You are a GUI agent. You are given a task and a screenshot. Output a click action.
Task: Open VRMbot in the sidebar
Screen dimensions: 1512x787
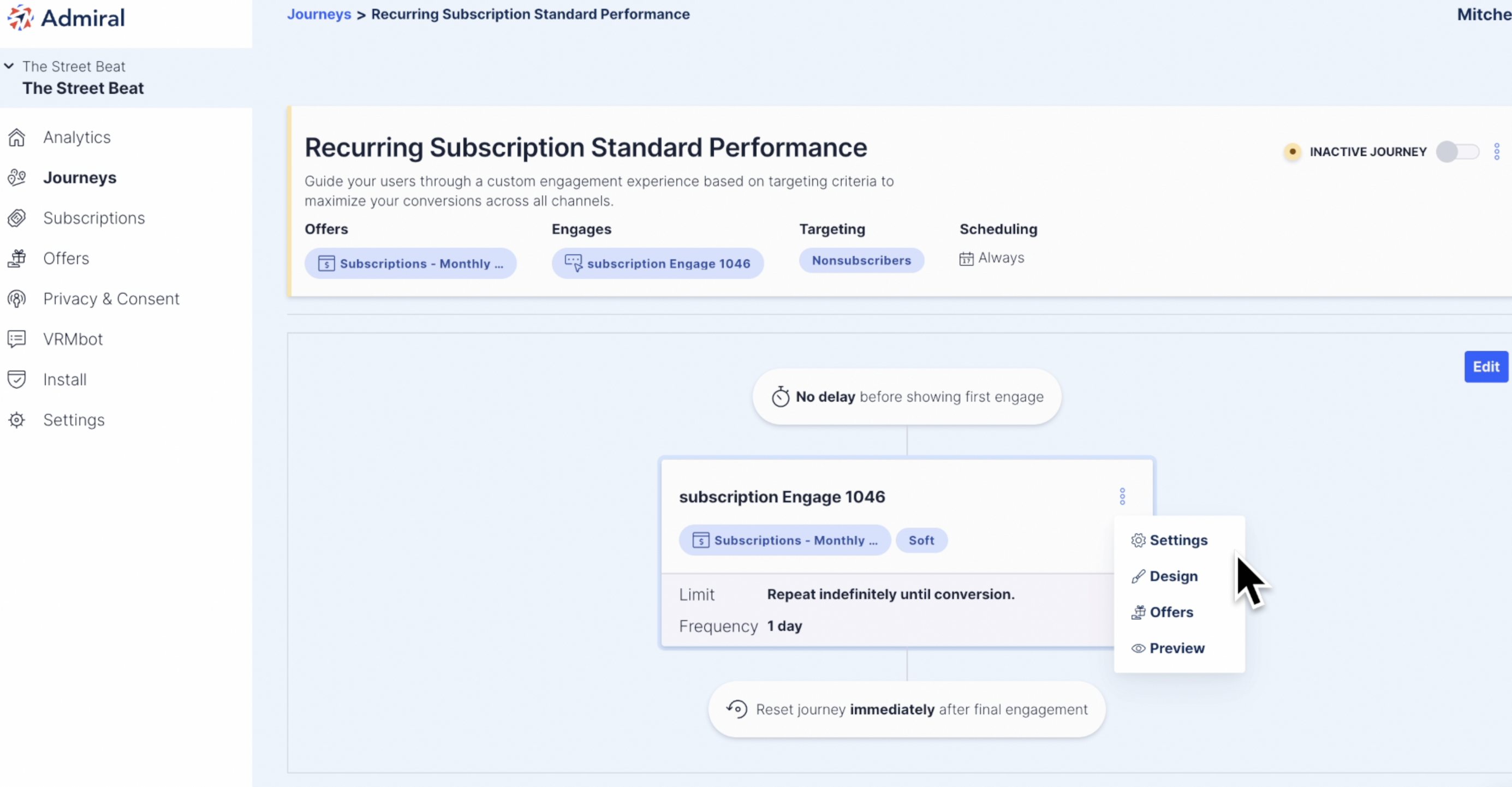73,338
